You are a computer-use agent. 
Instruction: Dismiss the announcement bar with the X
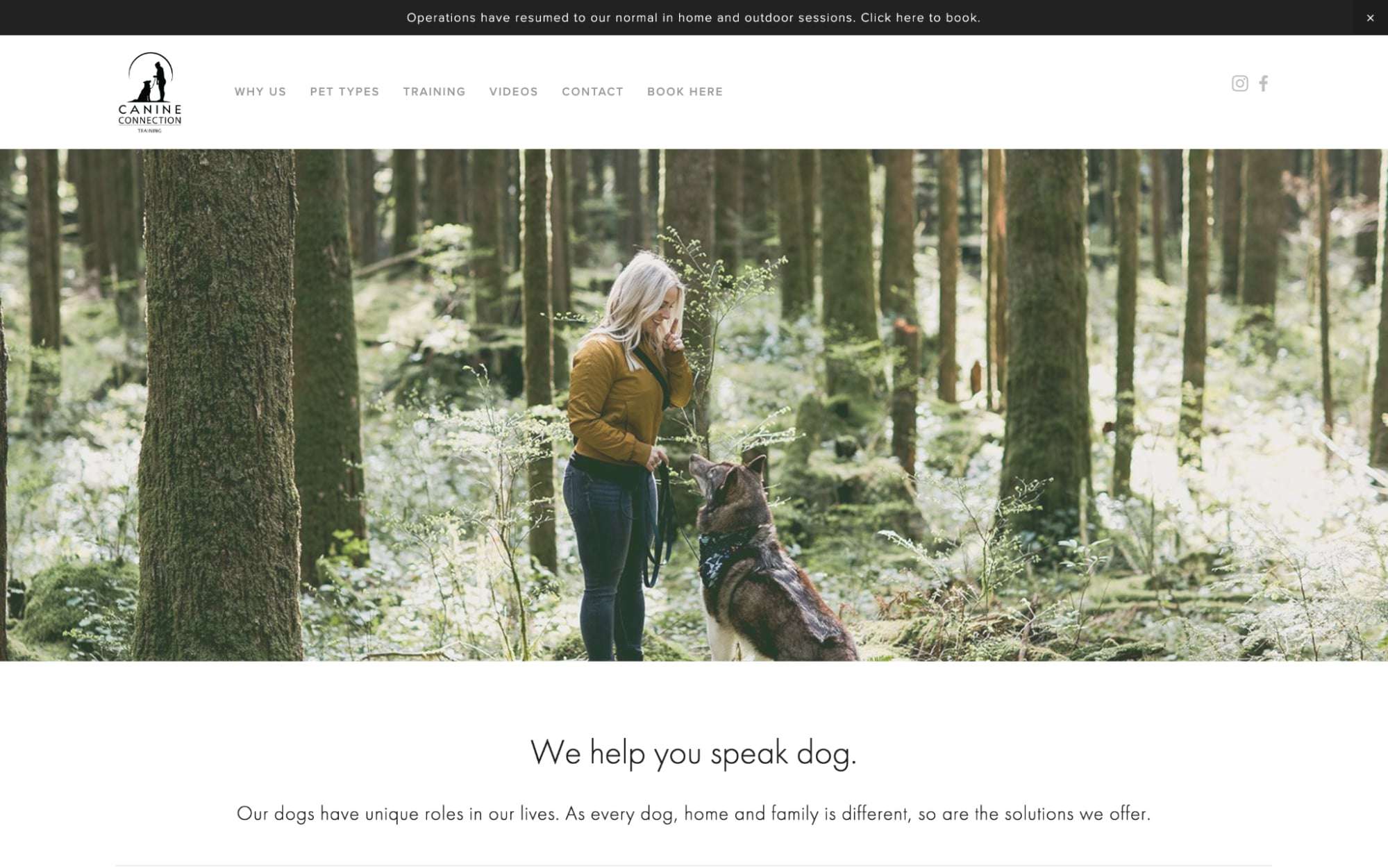(x=1370, y=18)
